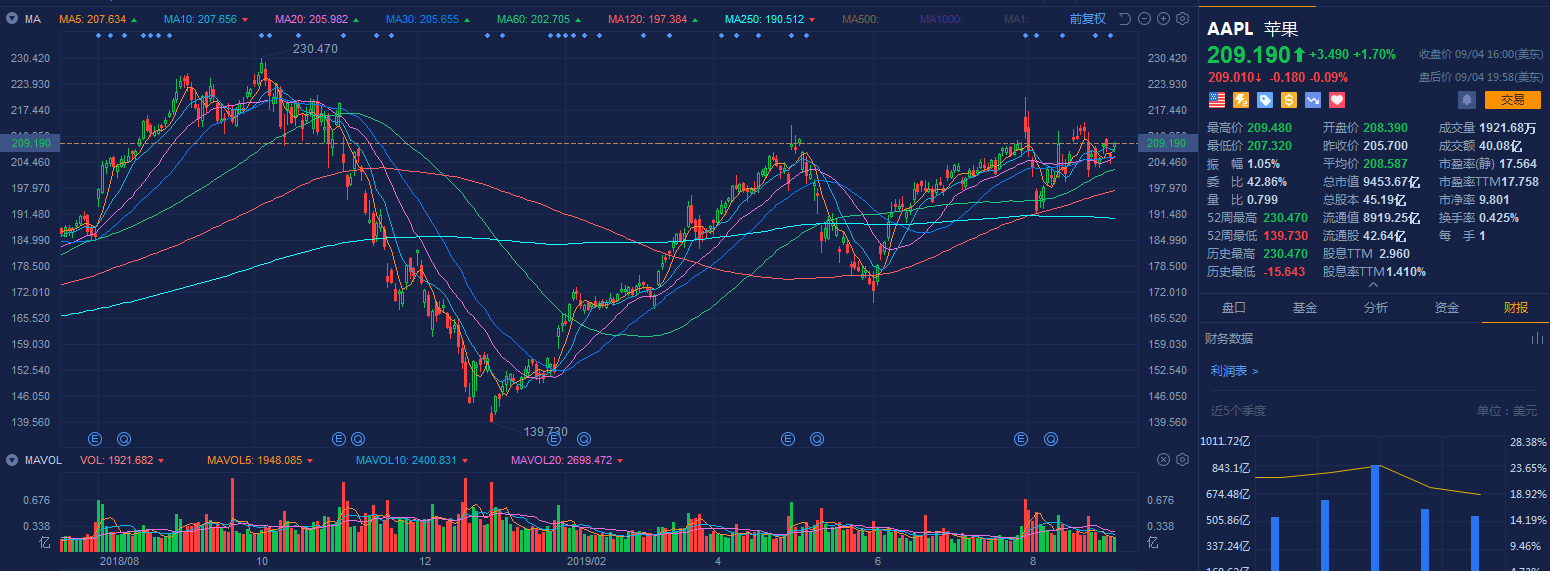The image size is (1550, 571).
Task: Click the Q marker at the 2019/02 label
Action: click(x=583, y=438)
